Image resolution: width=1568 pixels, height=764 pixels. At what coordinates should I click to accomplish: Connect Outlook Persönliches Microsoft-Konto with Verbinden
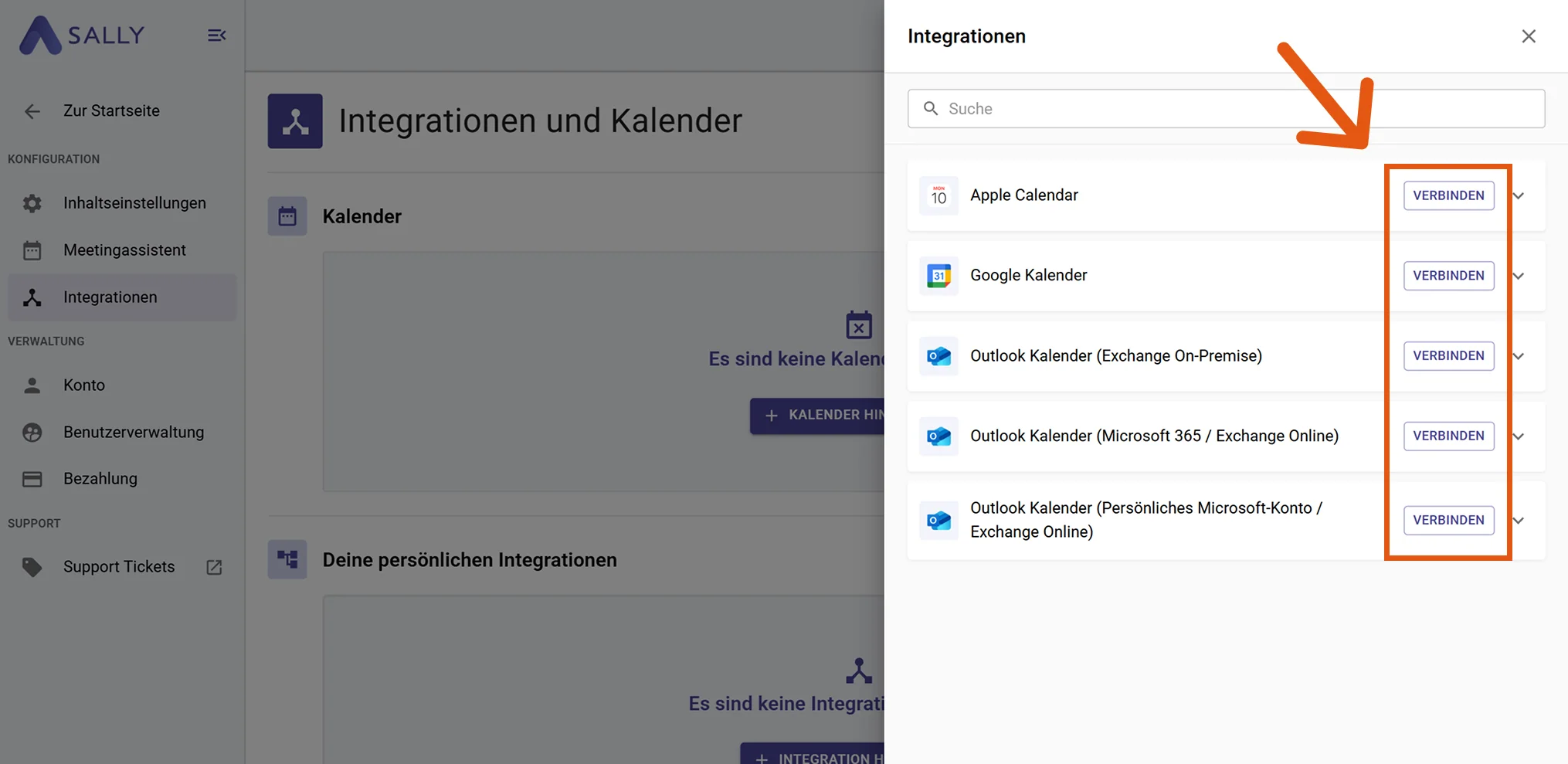click(1448, 521)
